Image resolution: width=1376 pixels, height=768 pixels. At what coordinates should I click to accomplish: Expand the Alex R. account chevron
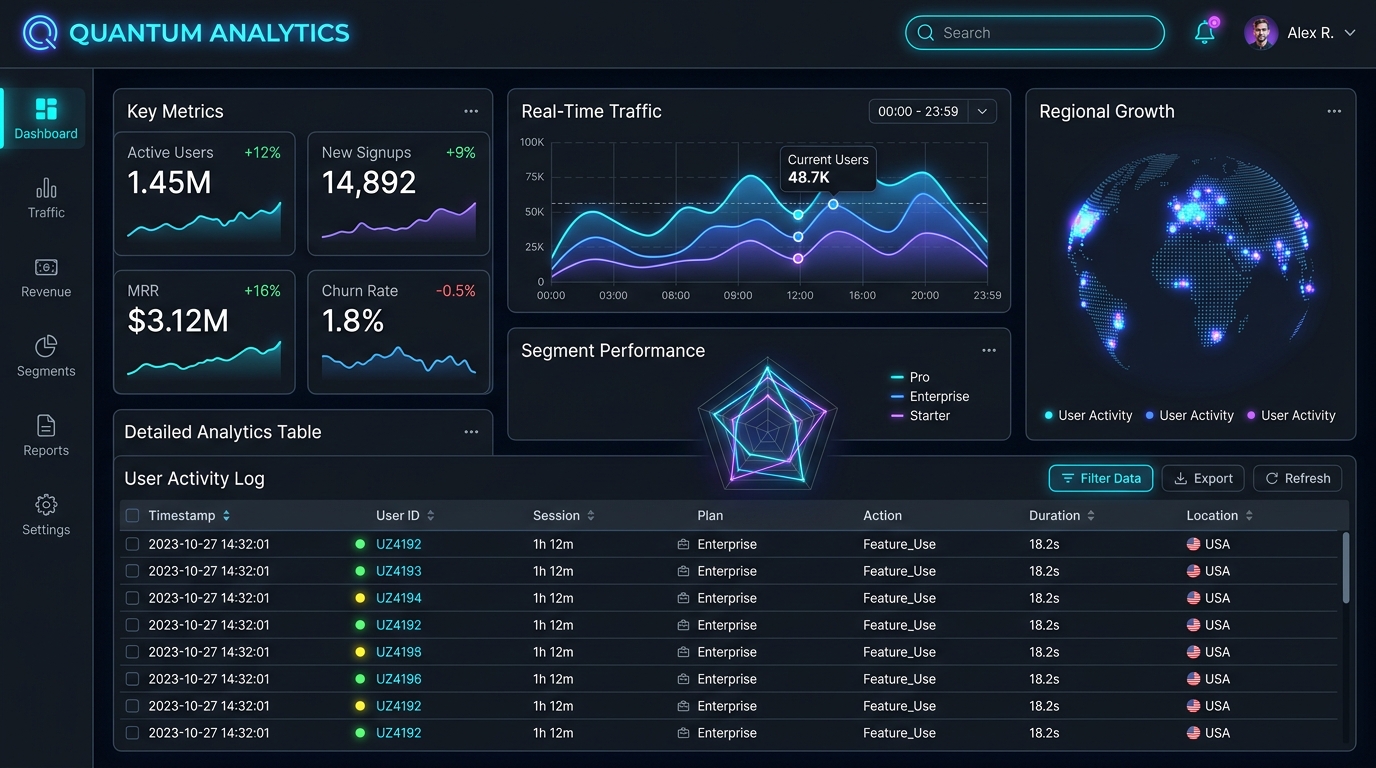coord(1350,33)
